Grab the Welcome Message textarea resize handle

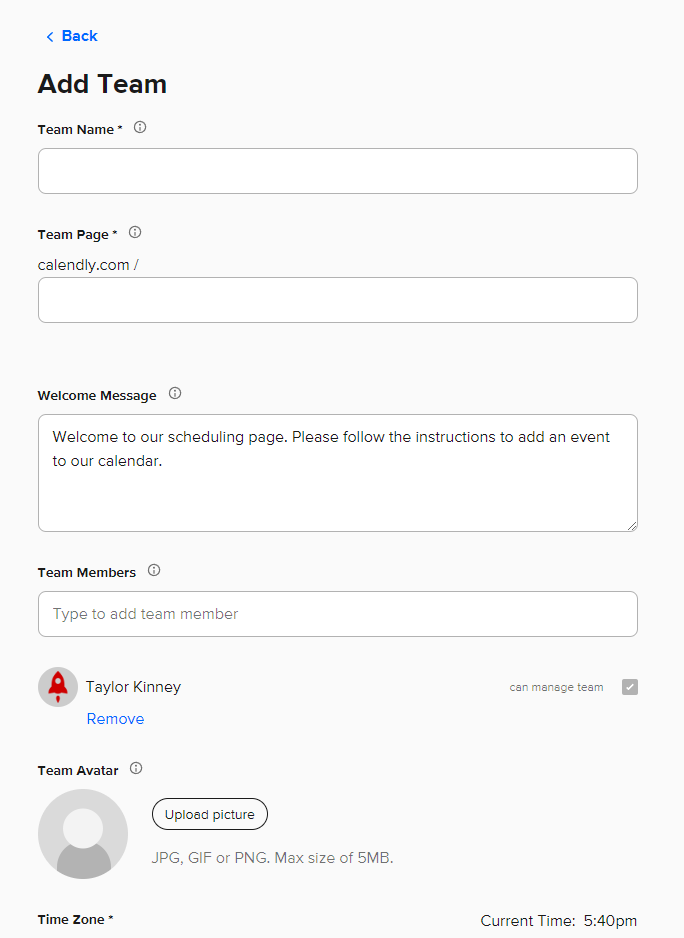coord(631,525)
